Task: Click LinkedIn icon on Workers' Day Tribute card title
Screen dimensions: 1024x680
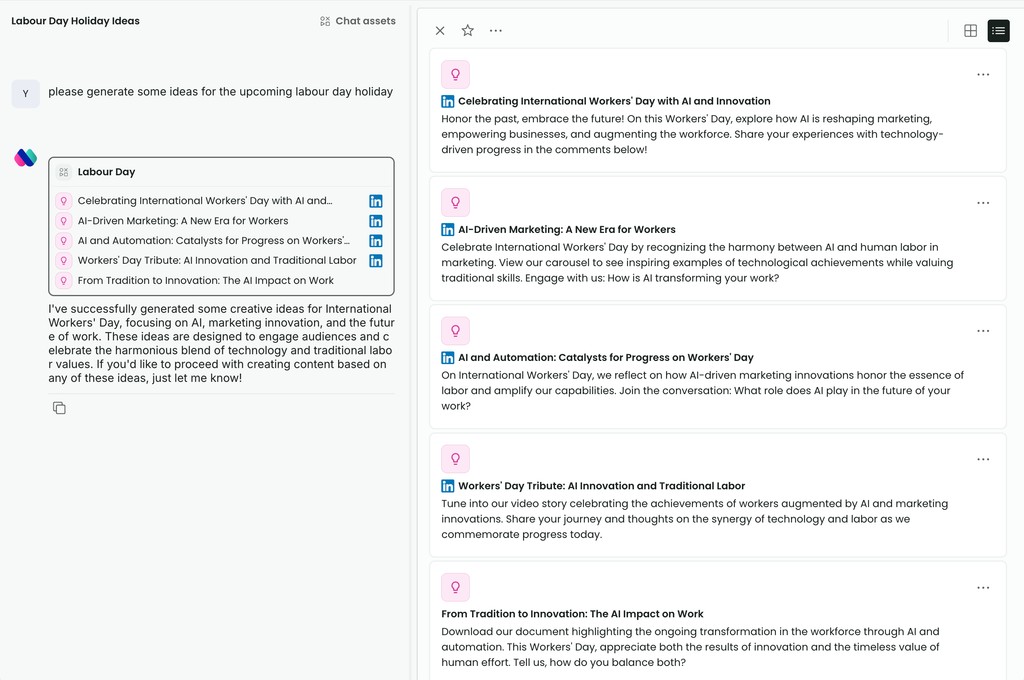Action: (x=448, y=486)
